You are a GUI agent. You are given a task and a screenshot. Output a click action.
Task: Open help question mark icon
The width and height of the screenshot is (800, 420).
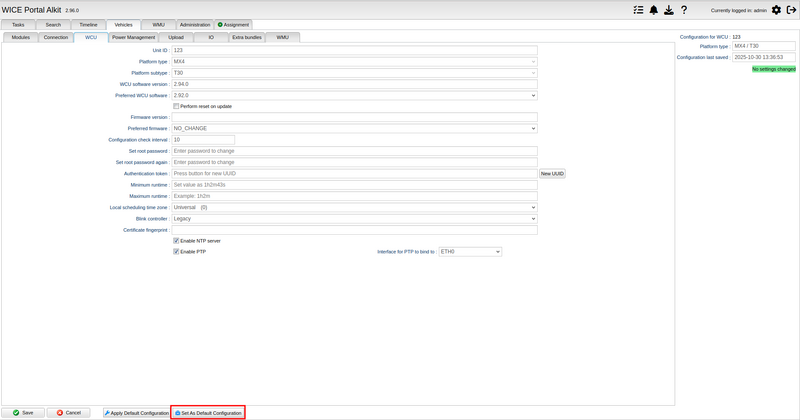pyautogui.click(x=684, y=10)
